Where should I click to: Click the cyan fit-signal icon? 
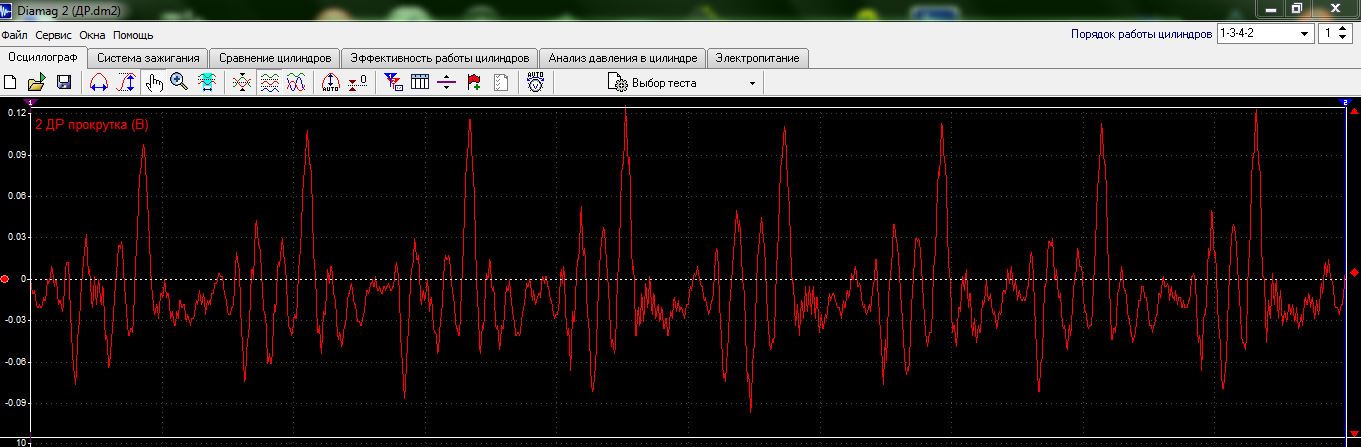207,83
